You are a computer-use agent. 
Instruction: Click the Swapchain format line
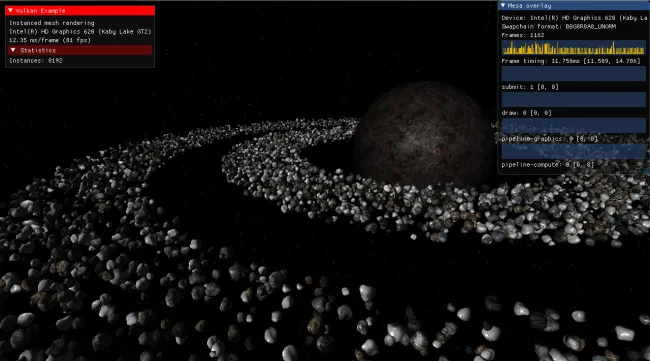click(x=558, y=27)
